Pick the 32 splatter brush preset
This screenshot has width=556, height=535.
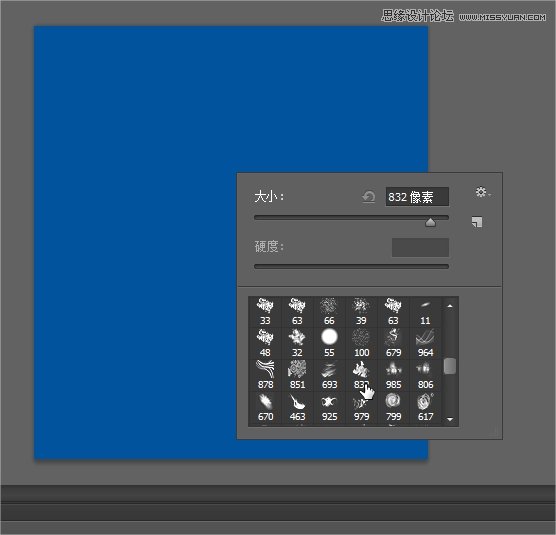[297, 344]
